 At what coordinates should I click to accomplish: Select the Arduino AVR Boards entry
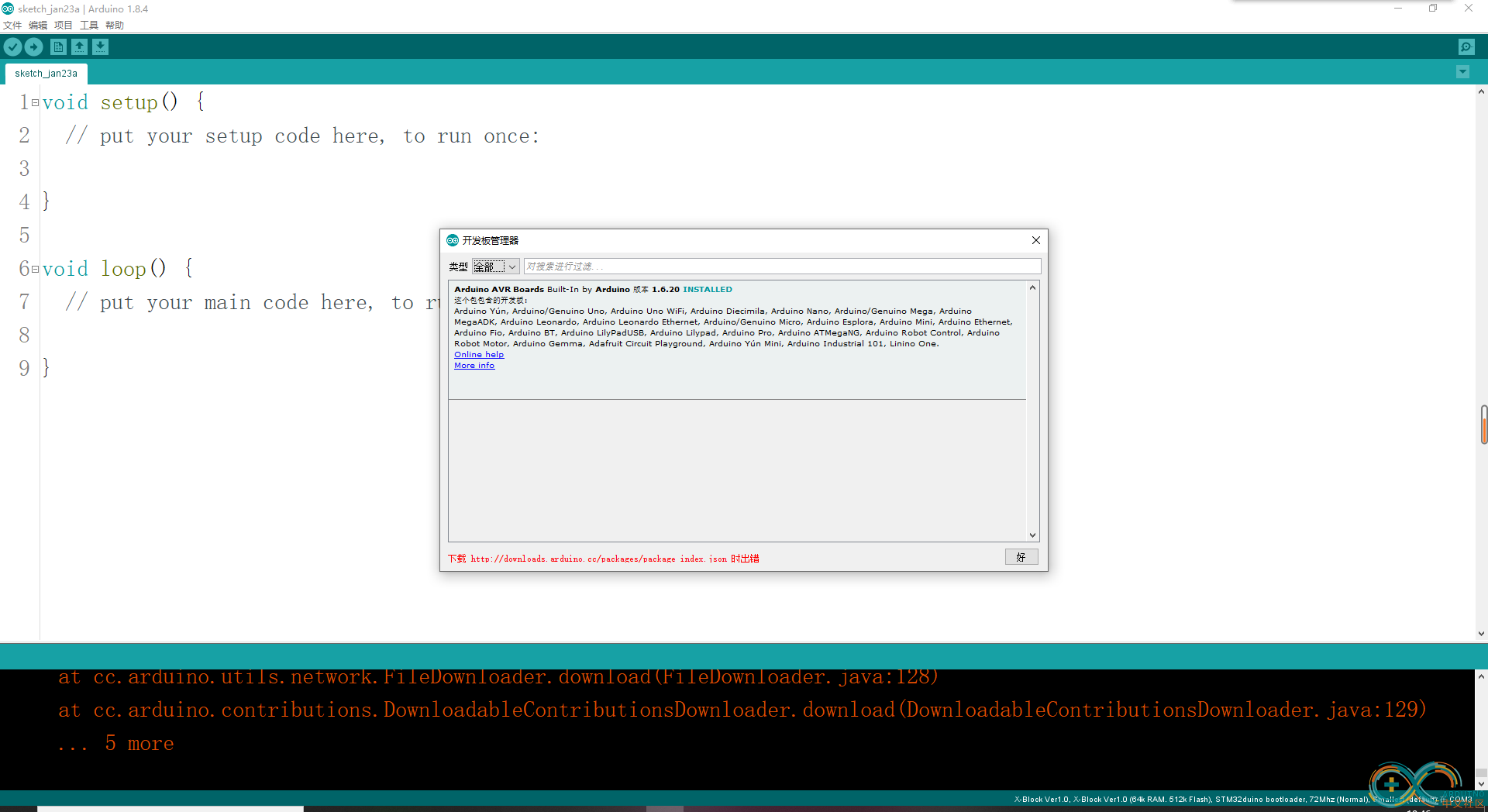click(737, 340)
